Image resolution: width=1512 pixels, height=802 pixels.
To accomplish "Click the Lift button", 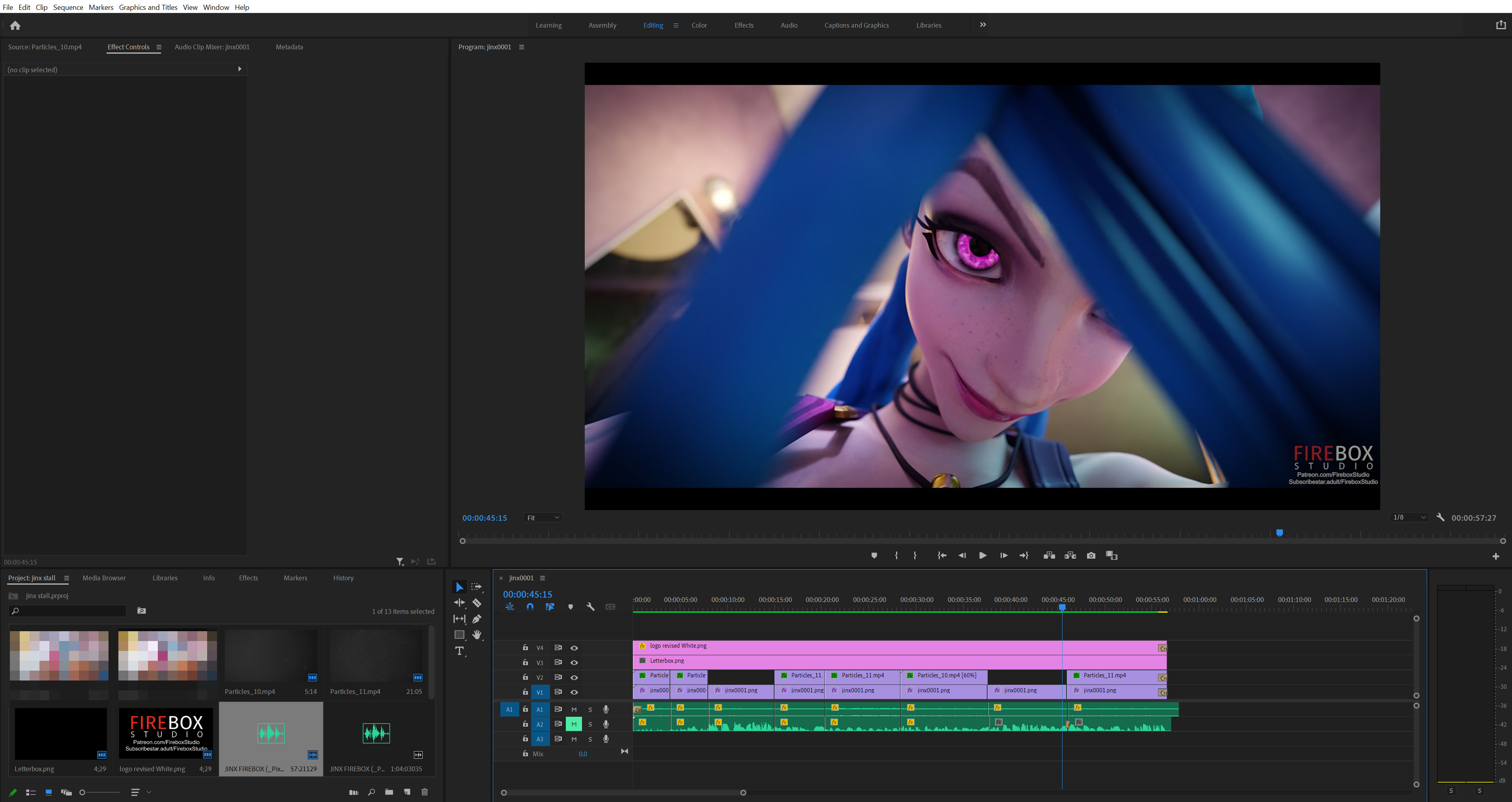I will [1050, 555].
